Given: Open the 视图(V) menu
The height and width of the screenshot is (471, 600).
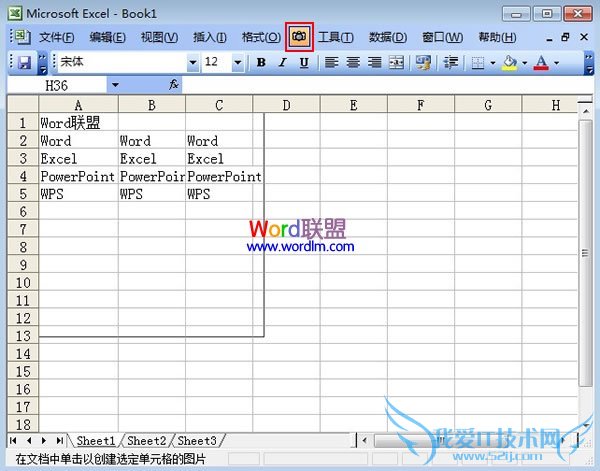Looking at the screenshot, I should [160, 37].
